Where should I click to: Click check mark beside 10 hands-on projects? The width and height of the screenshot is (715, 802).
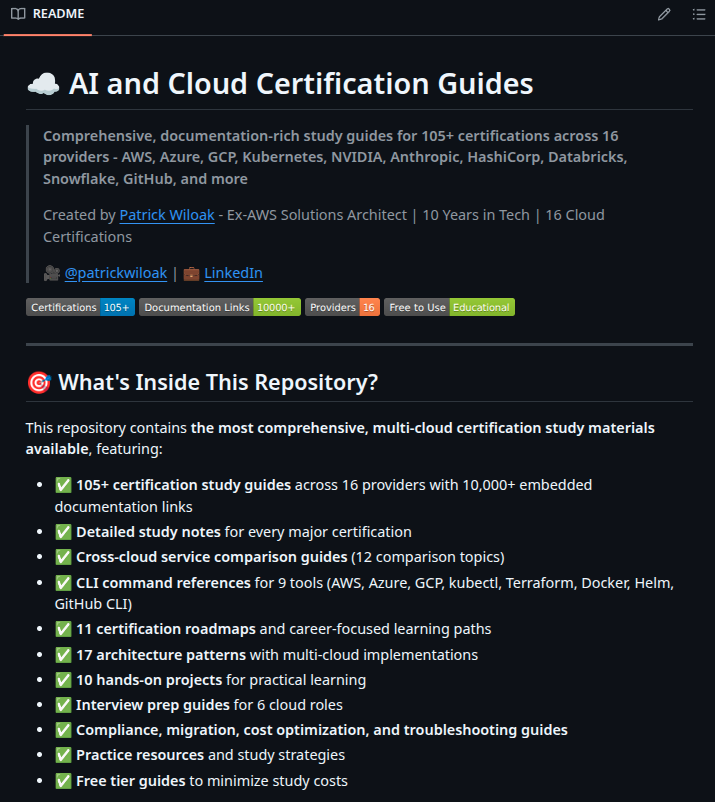(63, 680)
